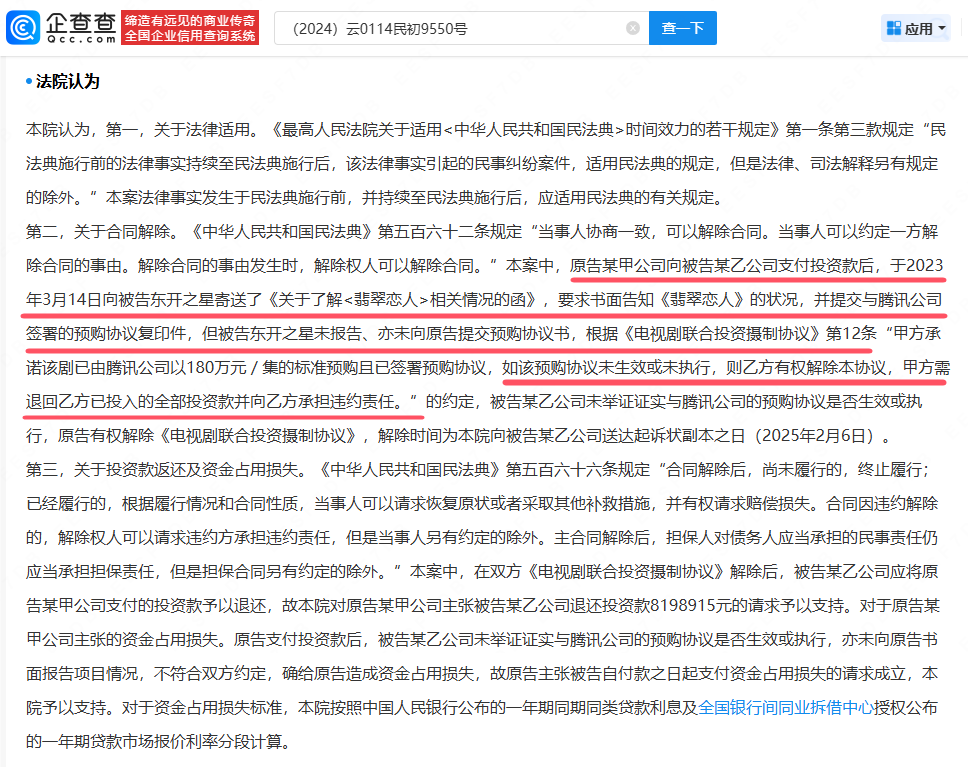Click the 企查查 brand name text
968x767 pixels.
coord(78,23)
